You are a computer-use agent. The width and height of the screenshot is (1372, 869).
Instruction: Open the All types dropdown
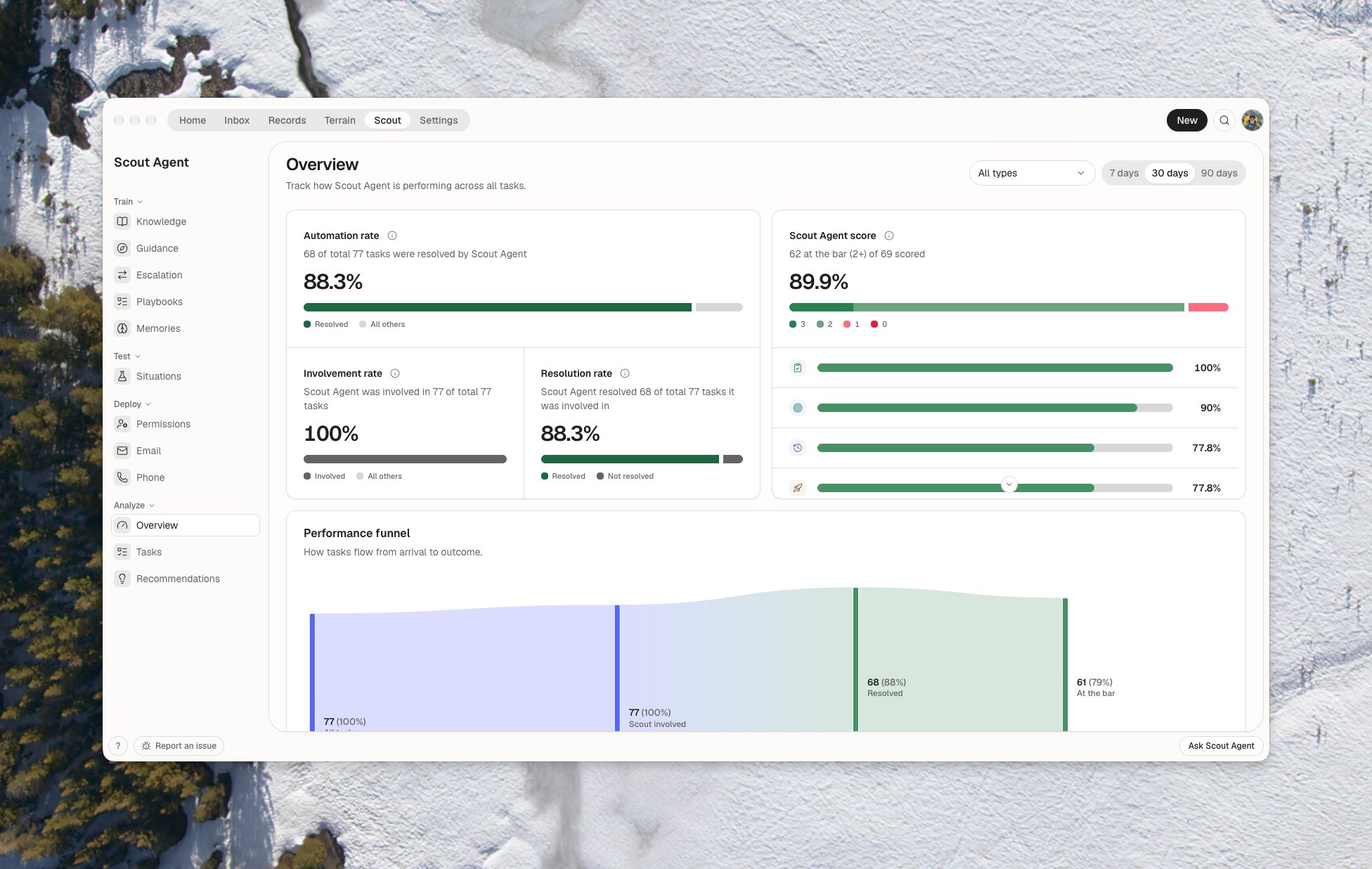click(1031, 173)
